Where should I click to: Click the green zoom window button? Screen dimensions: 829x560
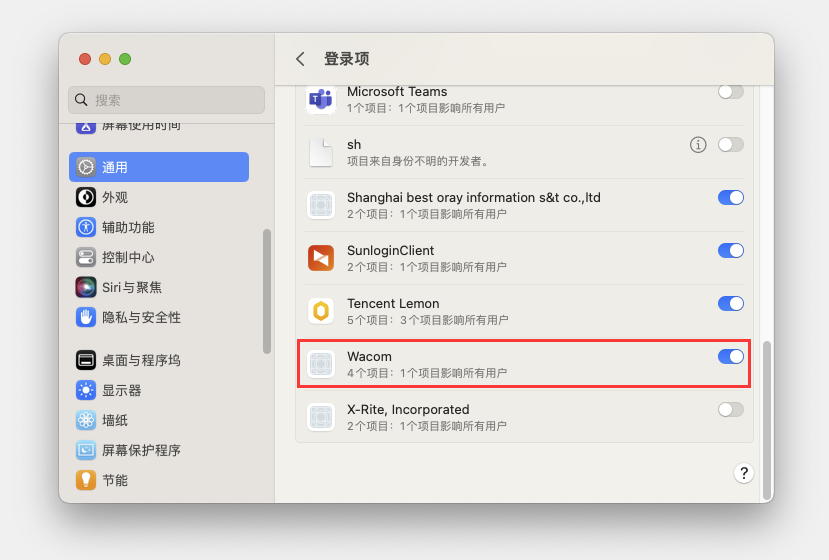[x=125, y=59]
